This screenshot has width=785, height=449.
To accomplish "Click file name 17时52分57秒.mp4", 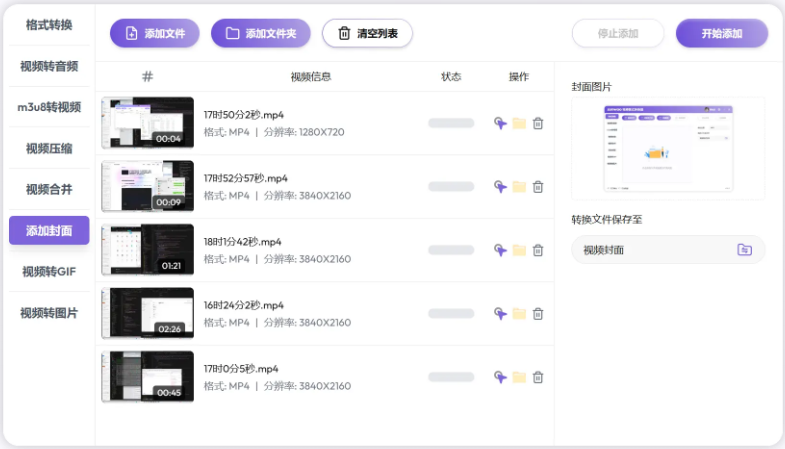I will [x=245, y=178].
